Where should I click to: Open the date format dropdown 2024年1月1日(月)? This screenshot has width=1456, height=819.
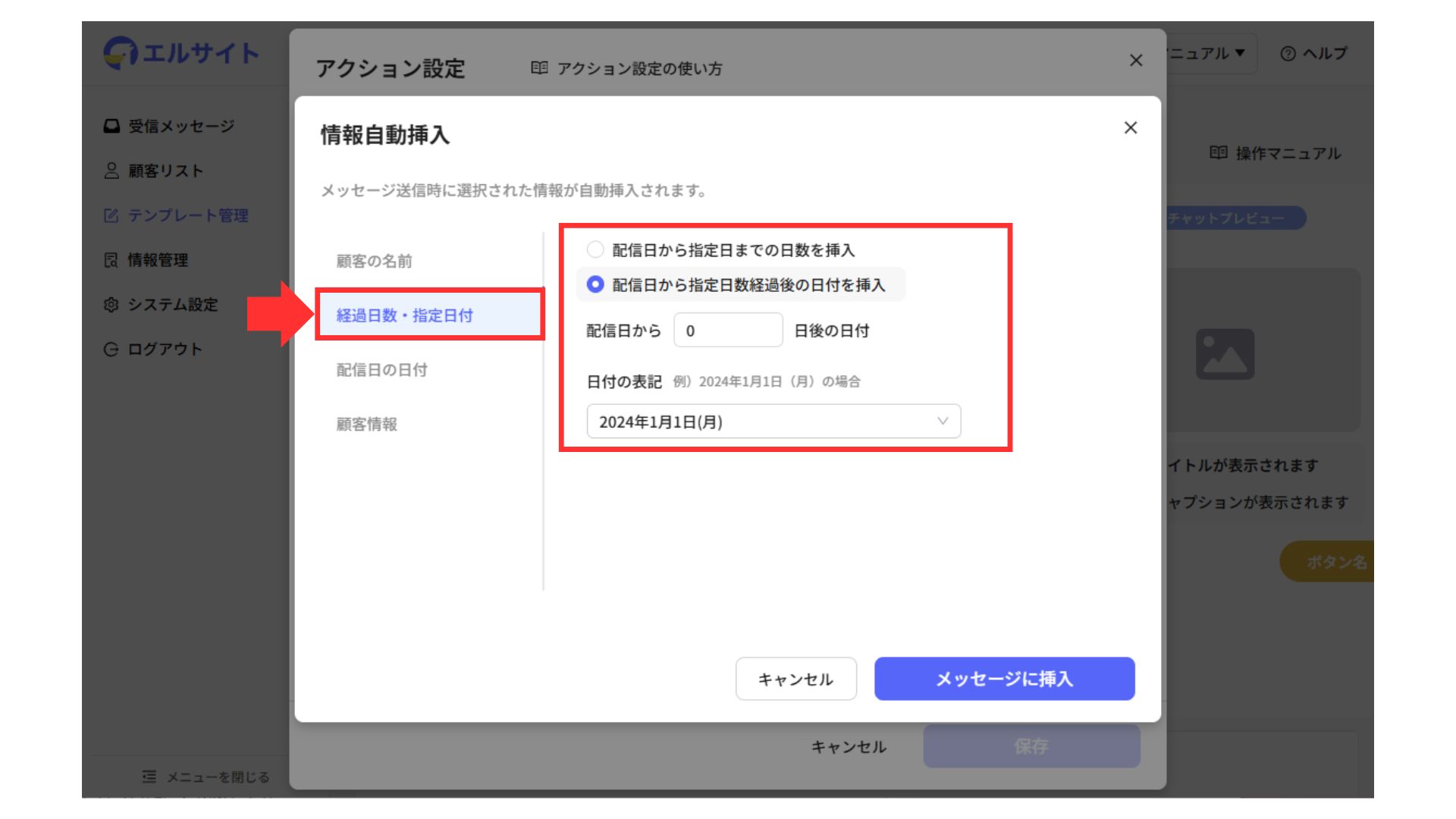[773, 422]
